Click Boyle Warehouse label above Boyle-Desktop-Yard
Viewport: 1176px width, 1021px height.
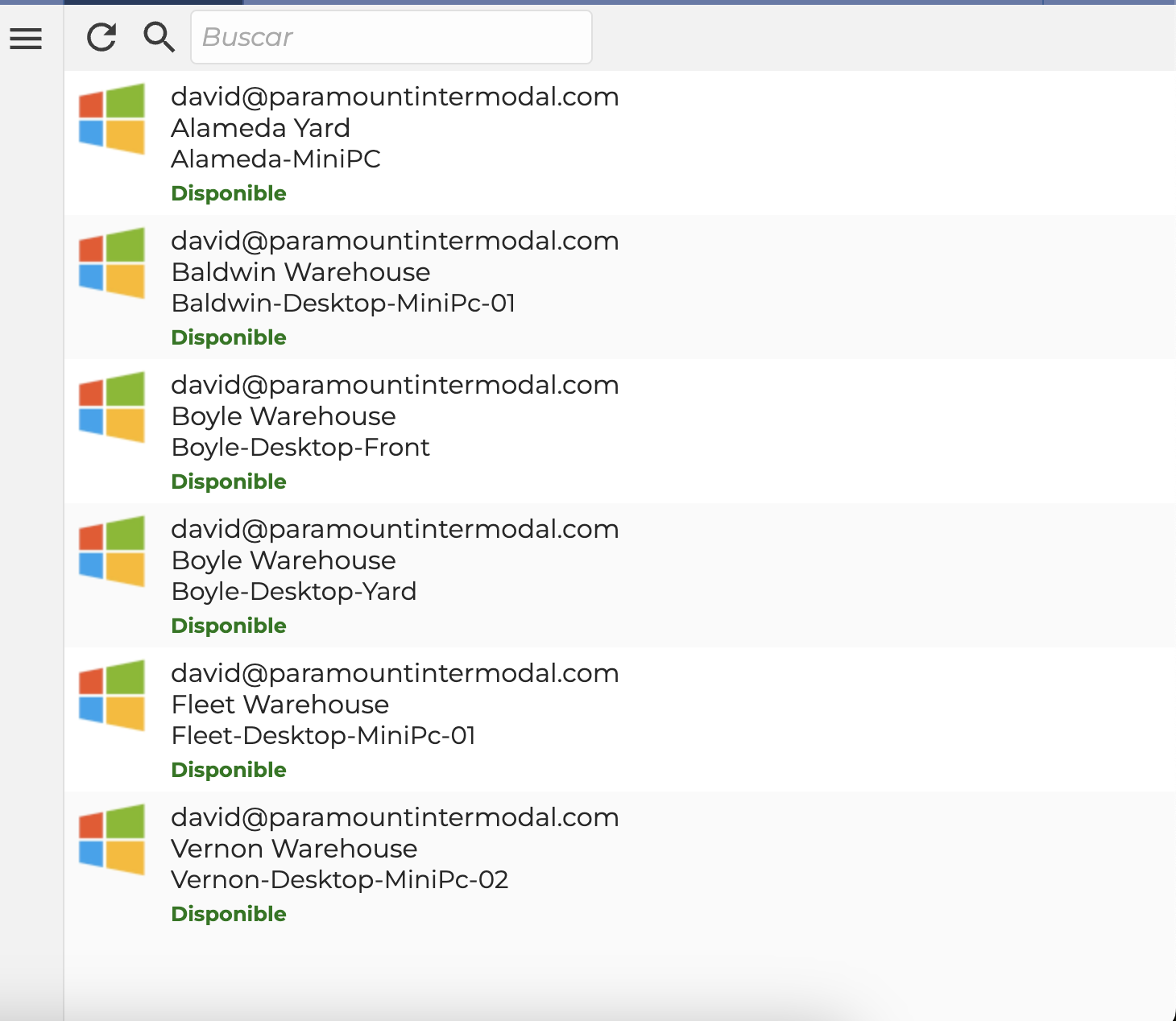pyautogui.click(x=284, y=560)
